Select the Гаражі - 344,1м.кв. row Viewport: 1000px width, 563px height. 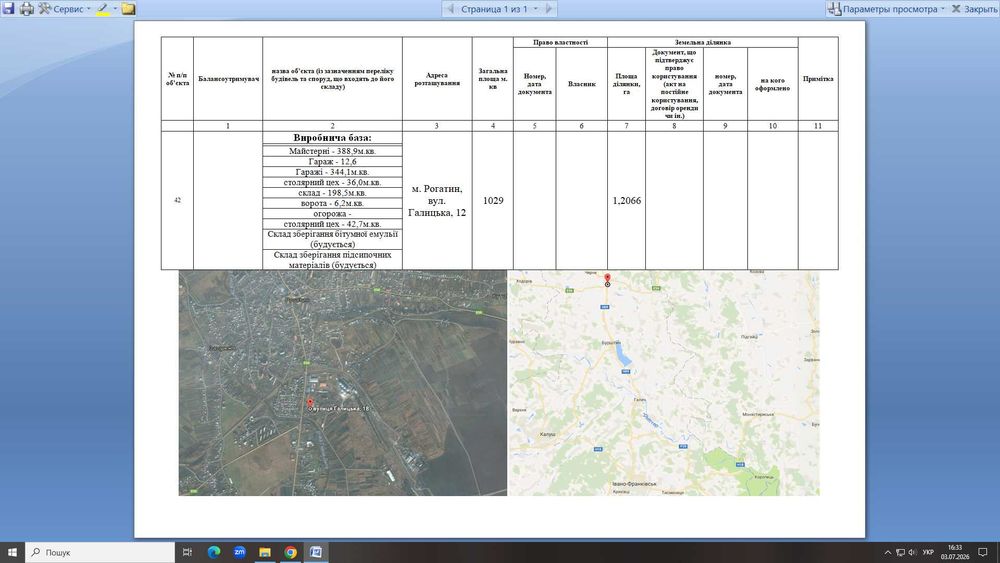coord(332,172)
